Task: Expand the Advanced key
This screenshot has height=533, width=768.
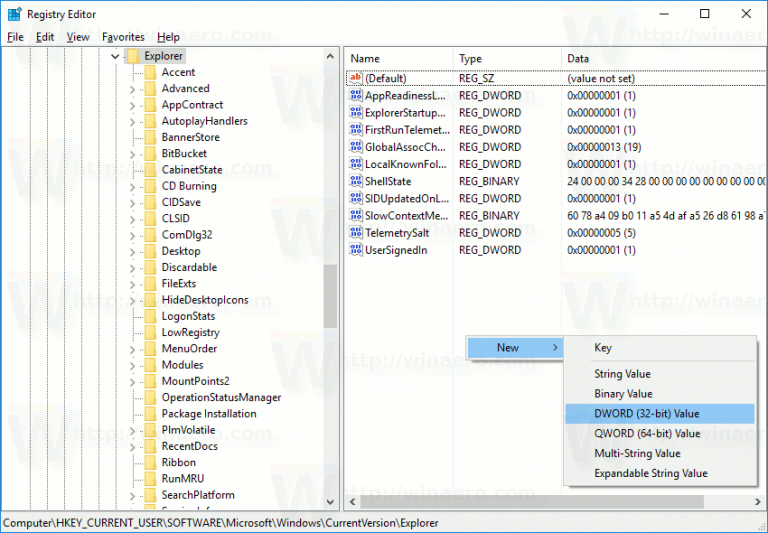Action: point(132,89)
